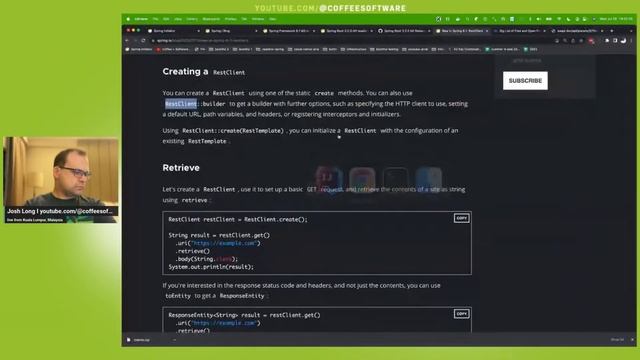Reload the current browser page
This screenshot has height=360, width=640.
143,40
